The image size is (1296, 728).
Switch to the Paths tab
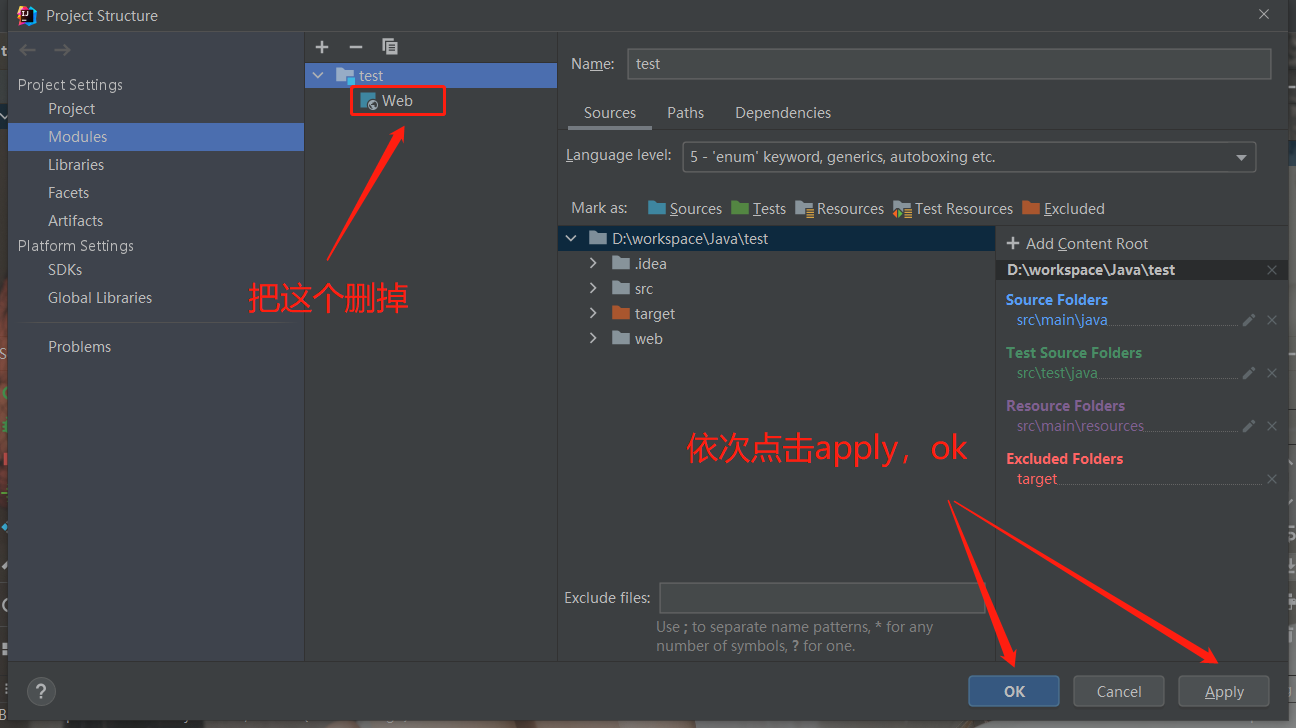(x=685, y=112)
